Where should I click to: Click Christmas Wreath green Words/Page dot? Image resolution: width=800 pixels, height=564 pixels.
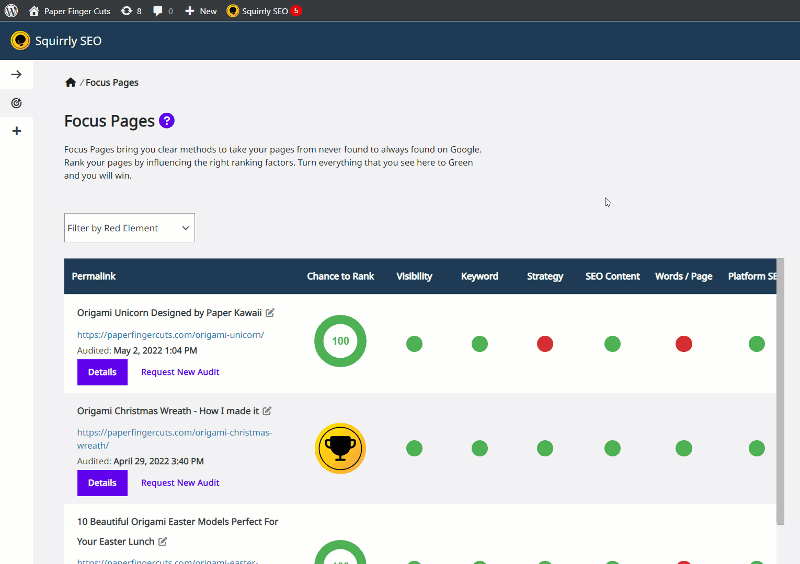click(x=684, y=448)
